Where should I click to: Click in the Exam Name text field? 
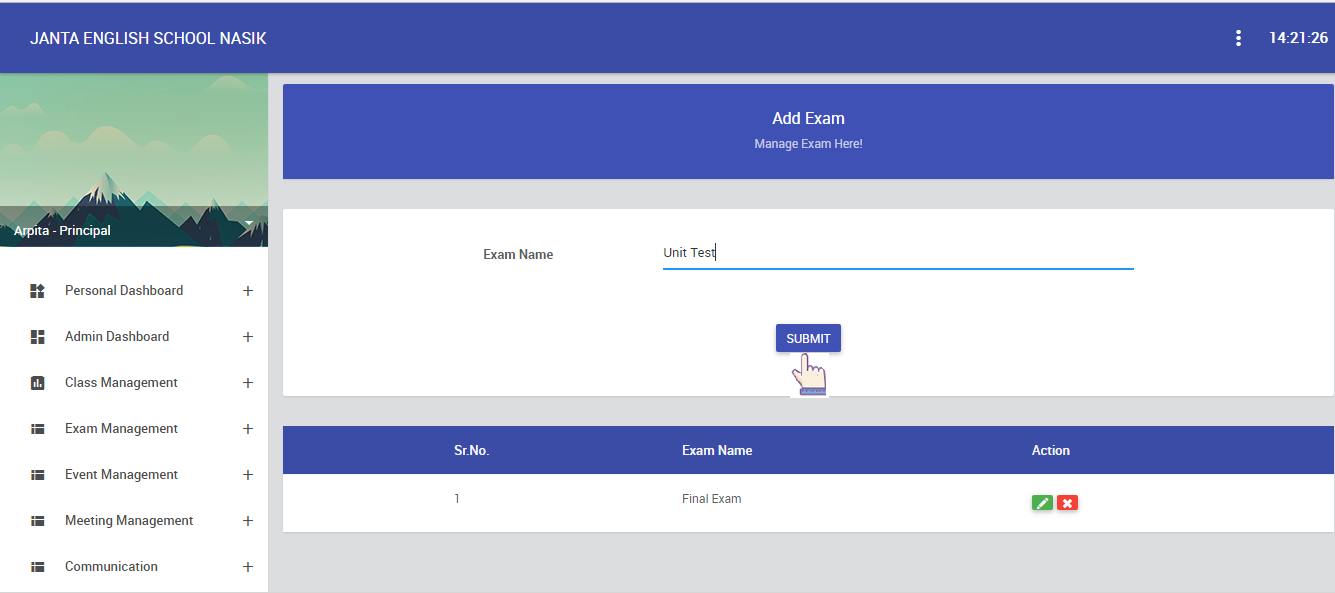tap(897, 254)
